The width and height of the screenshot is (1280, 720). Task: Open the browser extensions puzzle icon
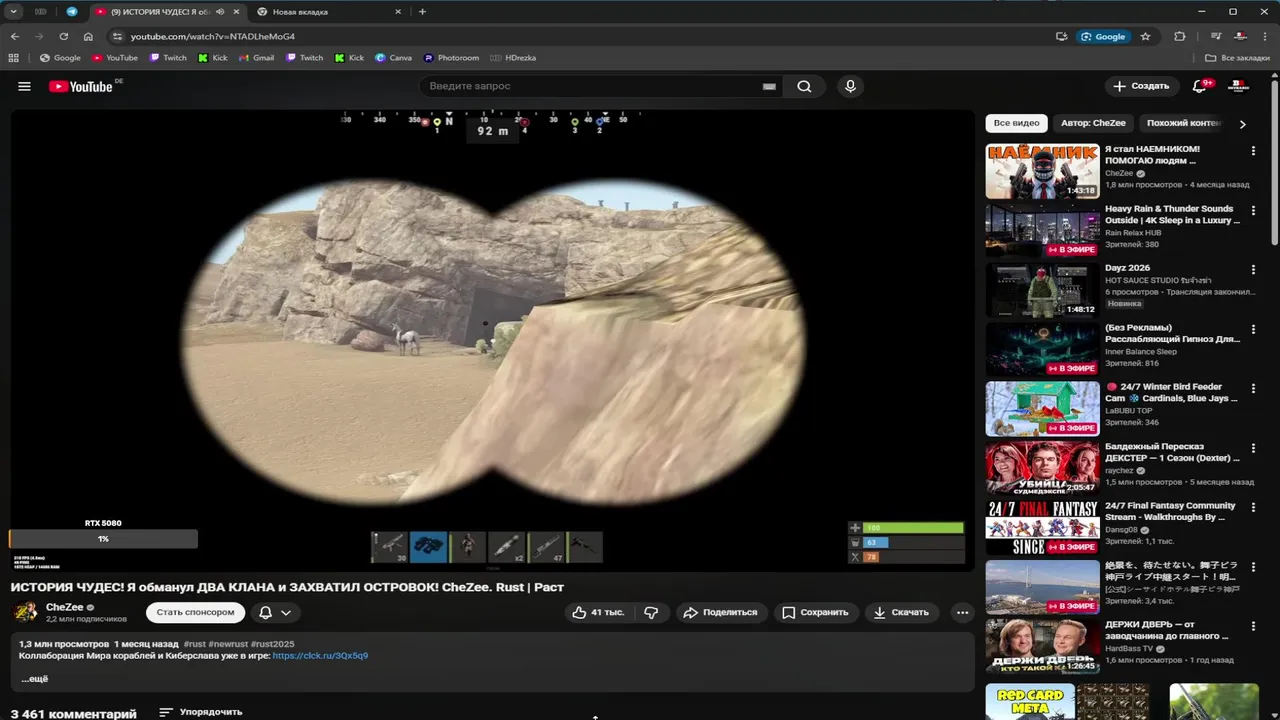[1180, 36]
